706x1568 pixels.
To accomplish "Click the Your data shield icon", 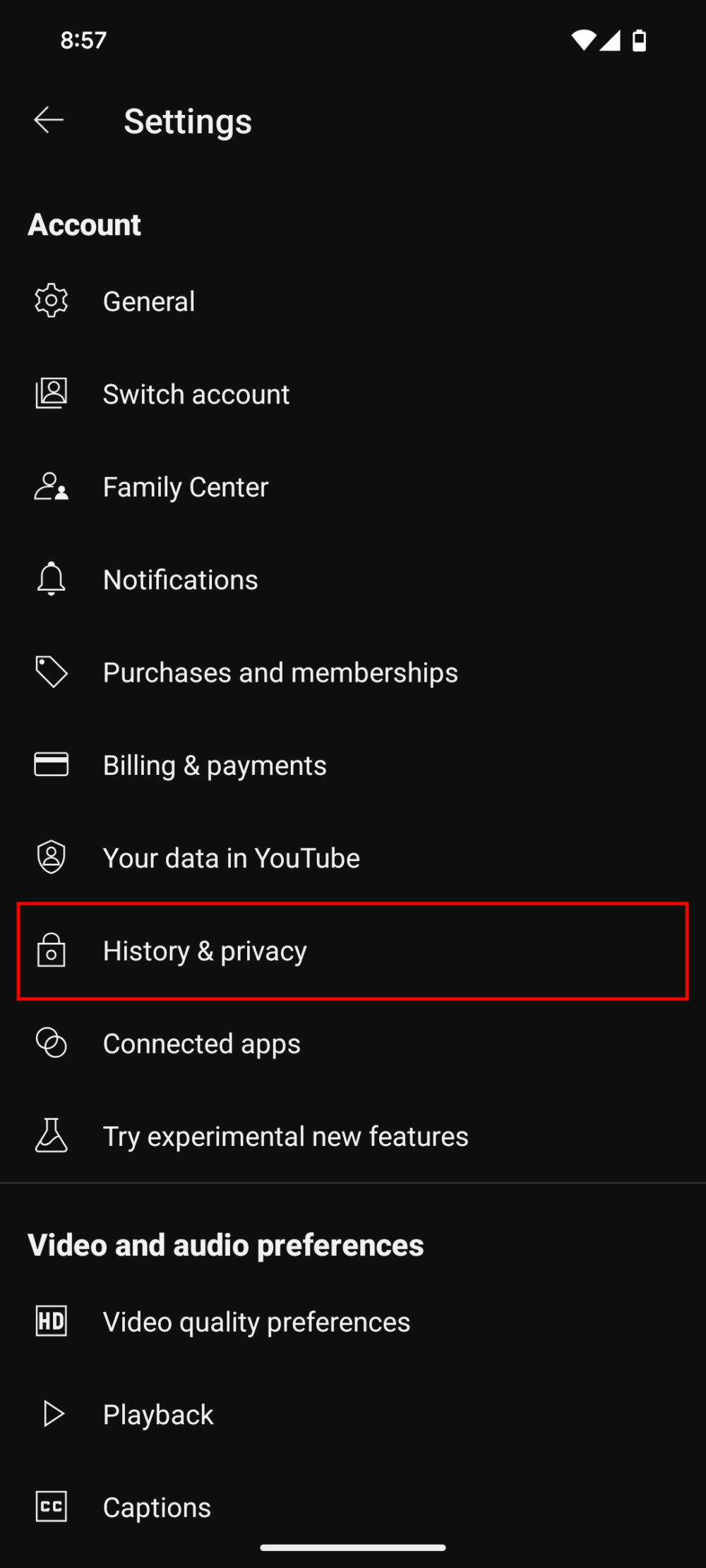I will [50, 857].
